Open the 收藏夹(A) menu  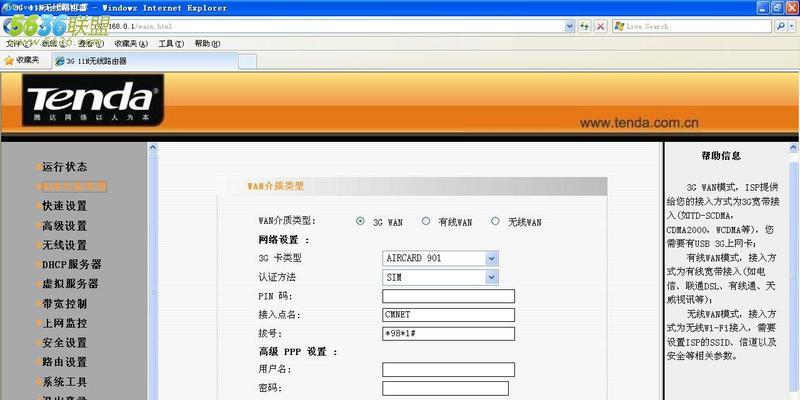tap(131, 44)
